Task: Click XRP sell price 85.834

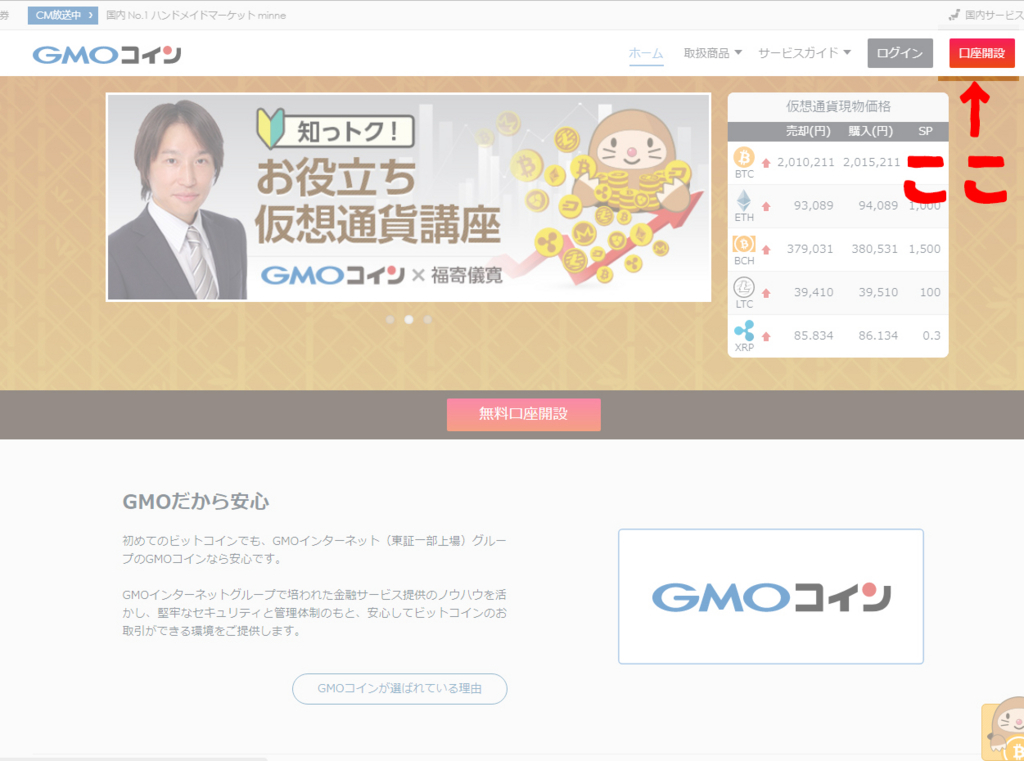Action: (x=814, y=336)
